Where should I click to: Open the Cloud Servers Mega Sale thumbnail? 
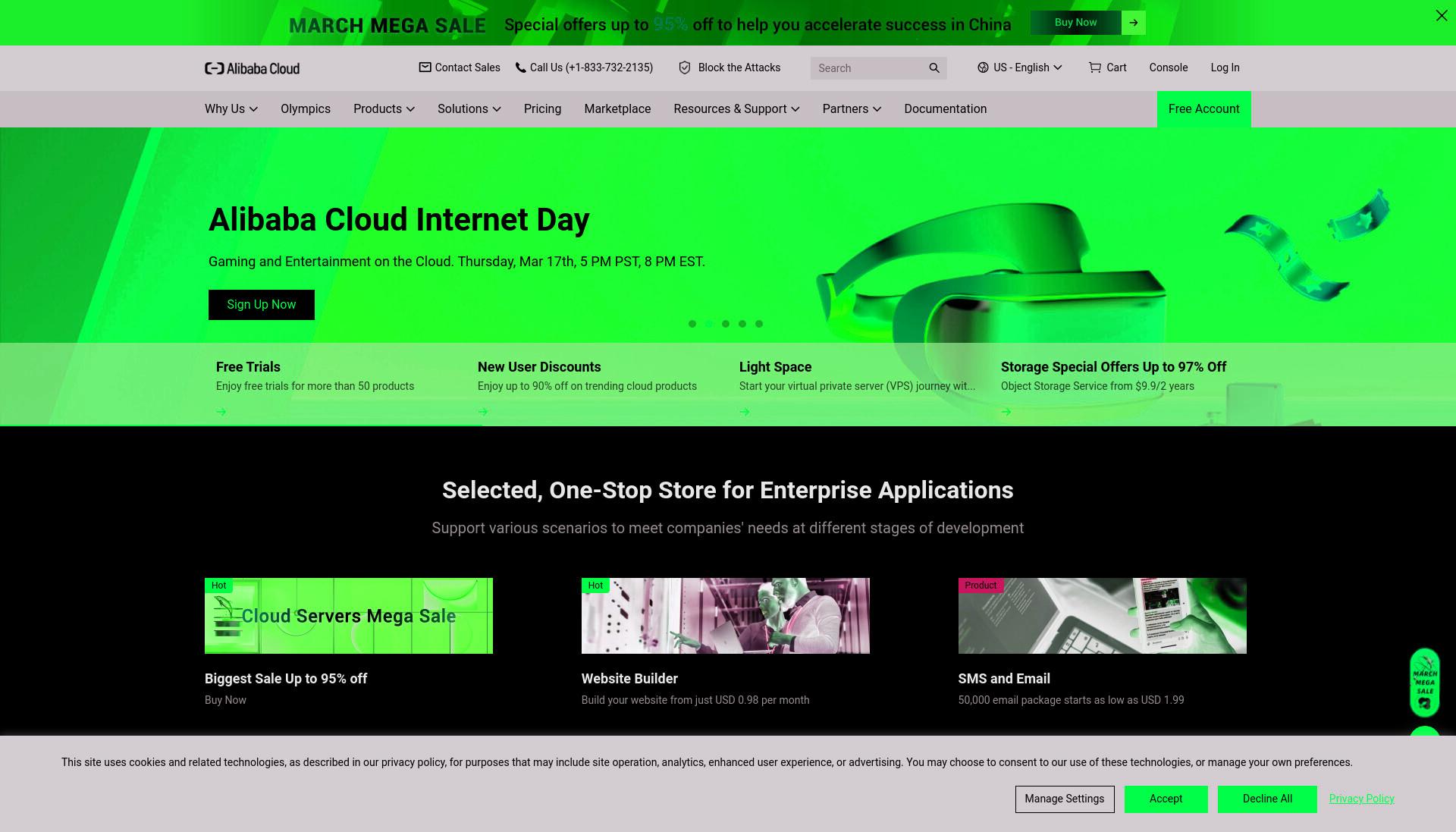[349, 616]
